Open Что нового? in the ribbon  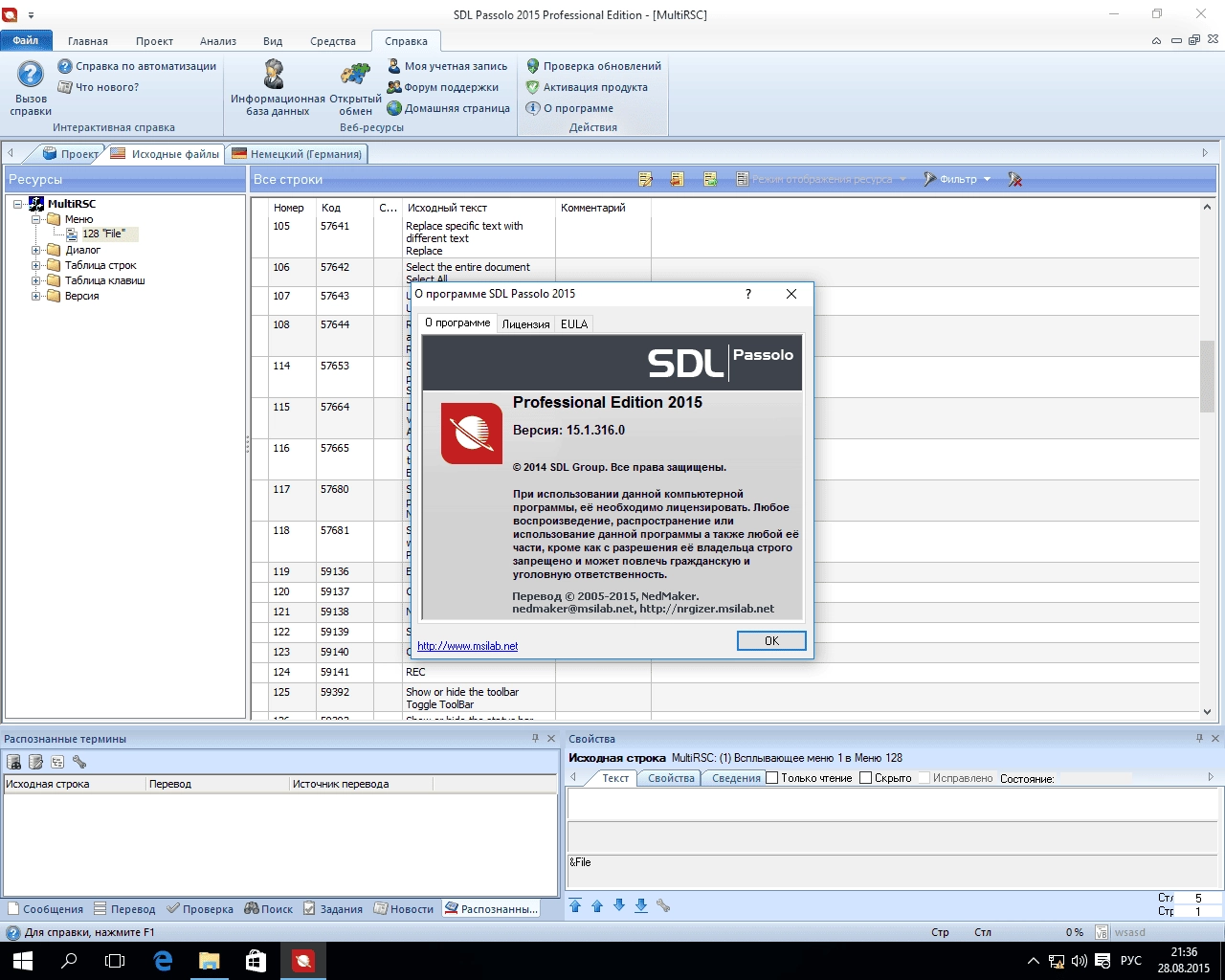click(x=99, y=87)
